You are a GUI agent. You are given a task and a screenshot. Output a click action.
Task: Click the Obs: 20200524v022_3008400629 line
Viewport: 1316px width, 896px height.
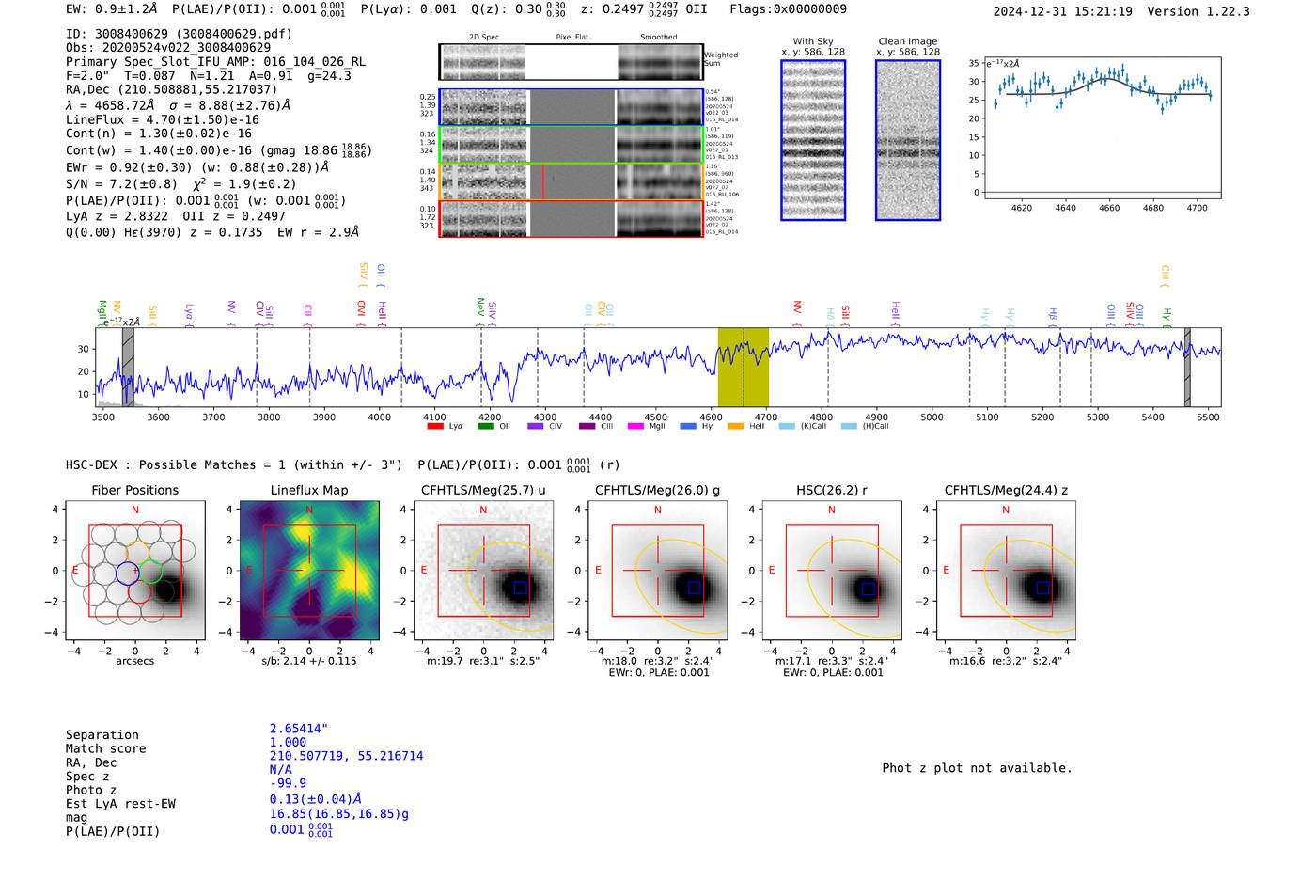(168, 48)
